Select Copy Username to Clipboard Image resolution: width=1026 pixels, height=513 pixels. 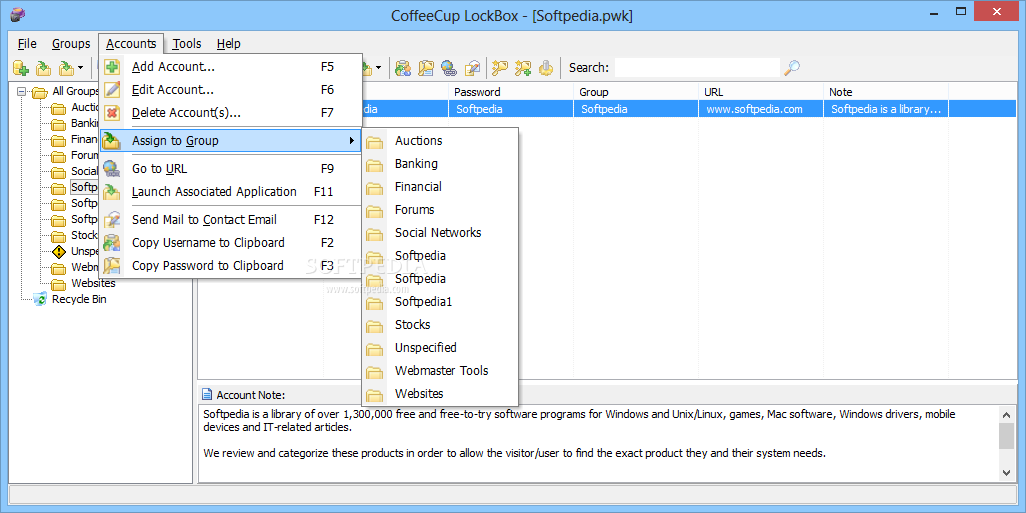click(230, 243)
